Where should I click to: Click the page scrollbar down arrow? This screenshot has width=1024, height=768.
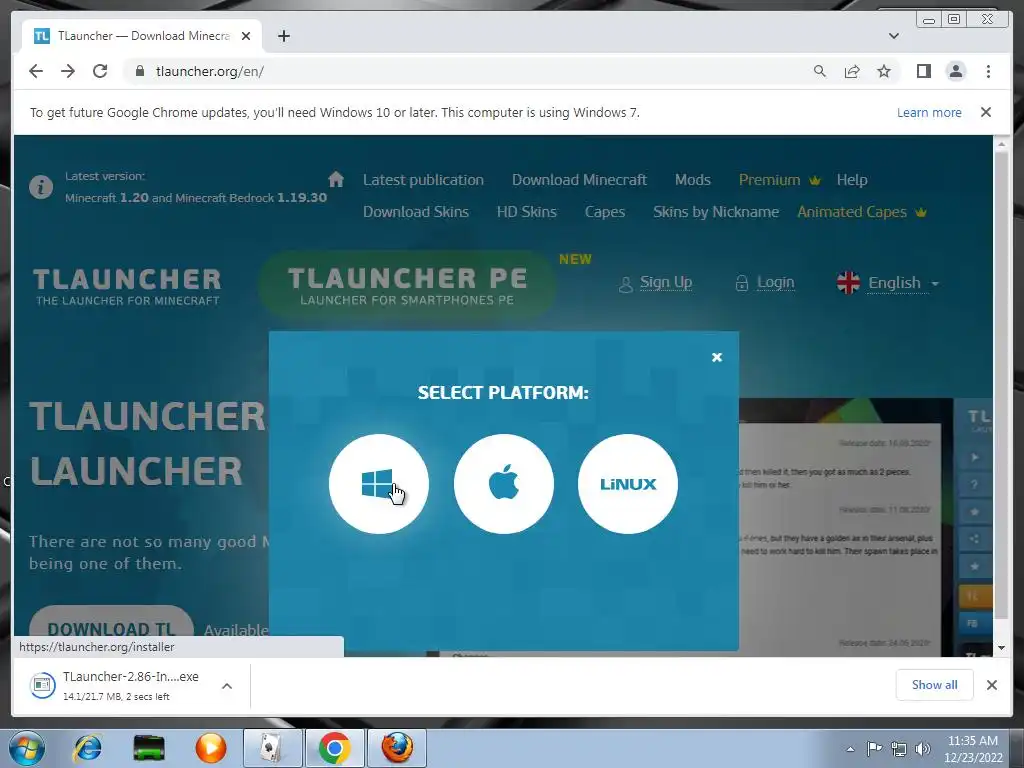[1001, 648]
